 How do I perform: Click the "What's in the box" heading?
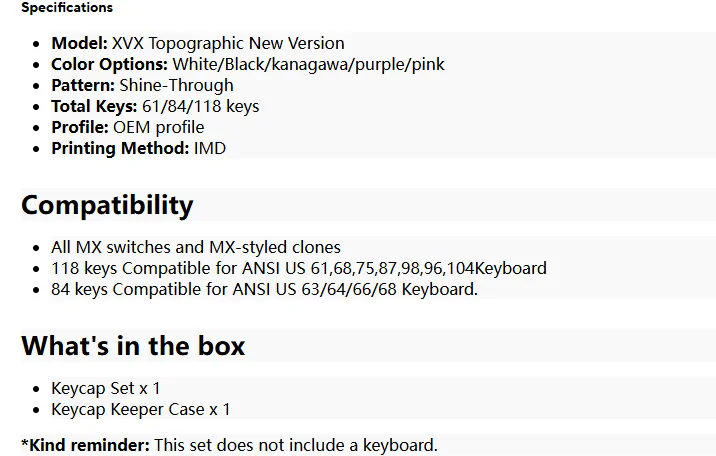[133, 346]
